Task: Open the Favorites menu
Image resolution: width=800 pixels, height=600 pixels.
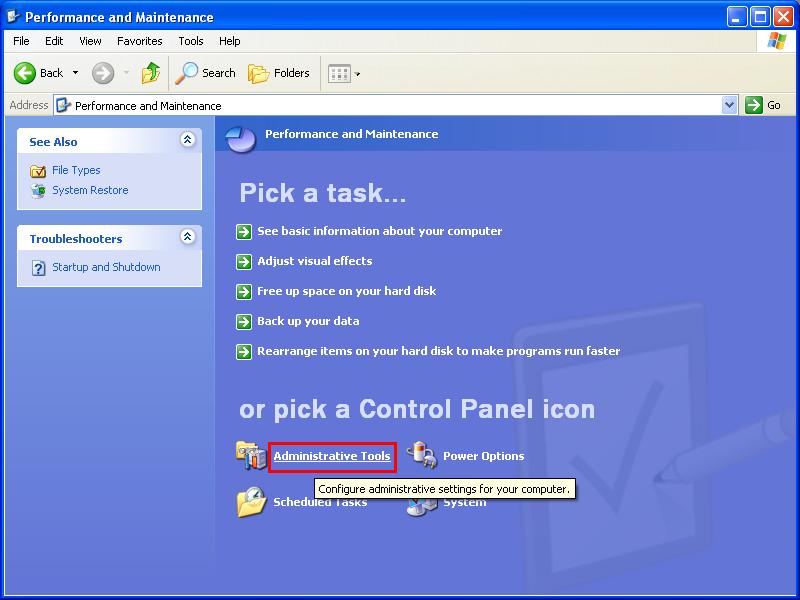Action: 139,41
